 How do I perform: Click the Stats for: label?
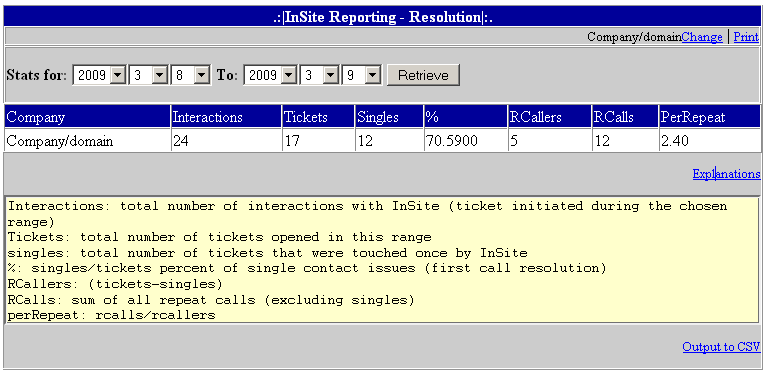[x=36, y=76]
